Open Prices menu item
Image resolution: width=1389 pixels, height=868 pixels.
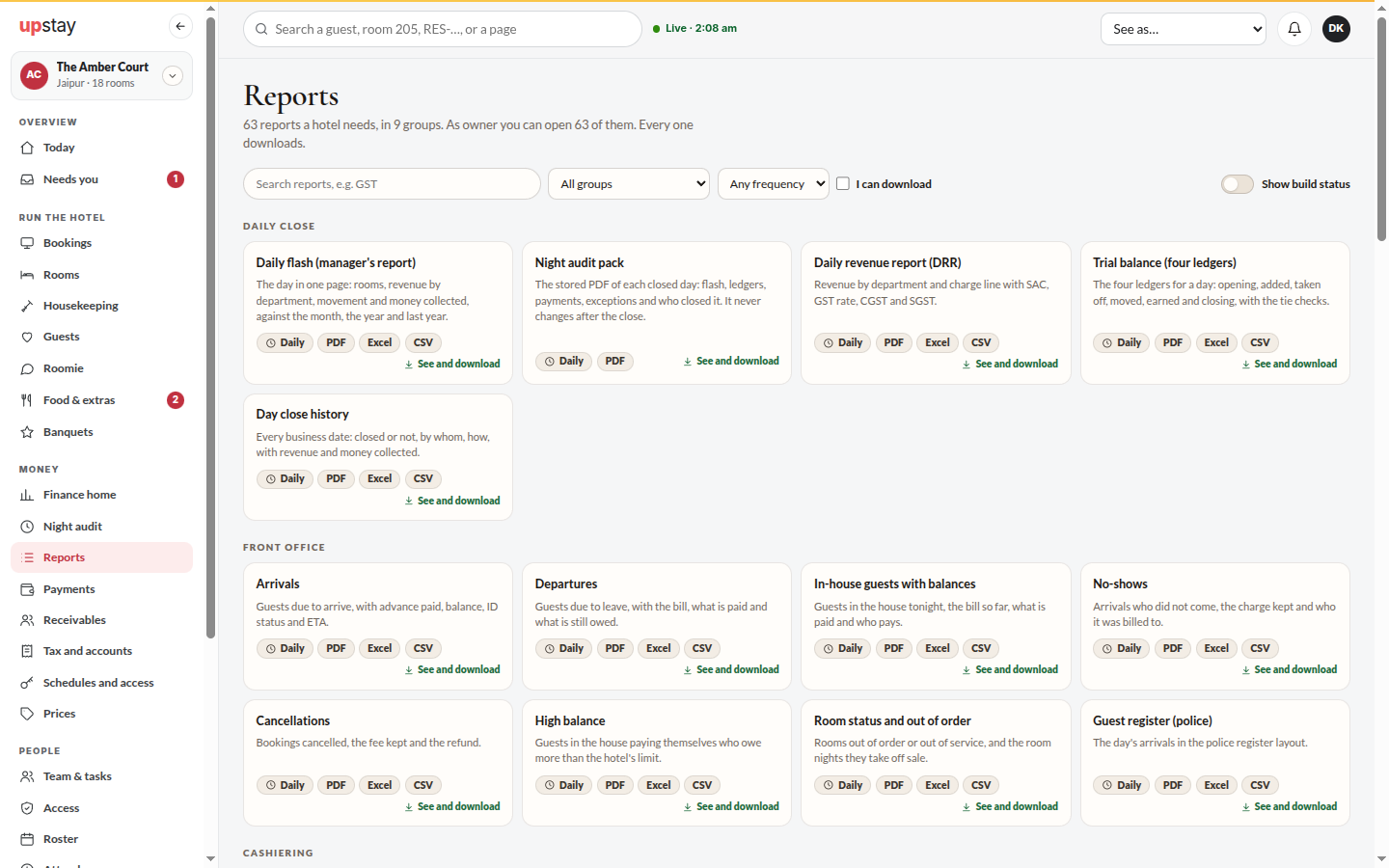tap(101, 714)
